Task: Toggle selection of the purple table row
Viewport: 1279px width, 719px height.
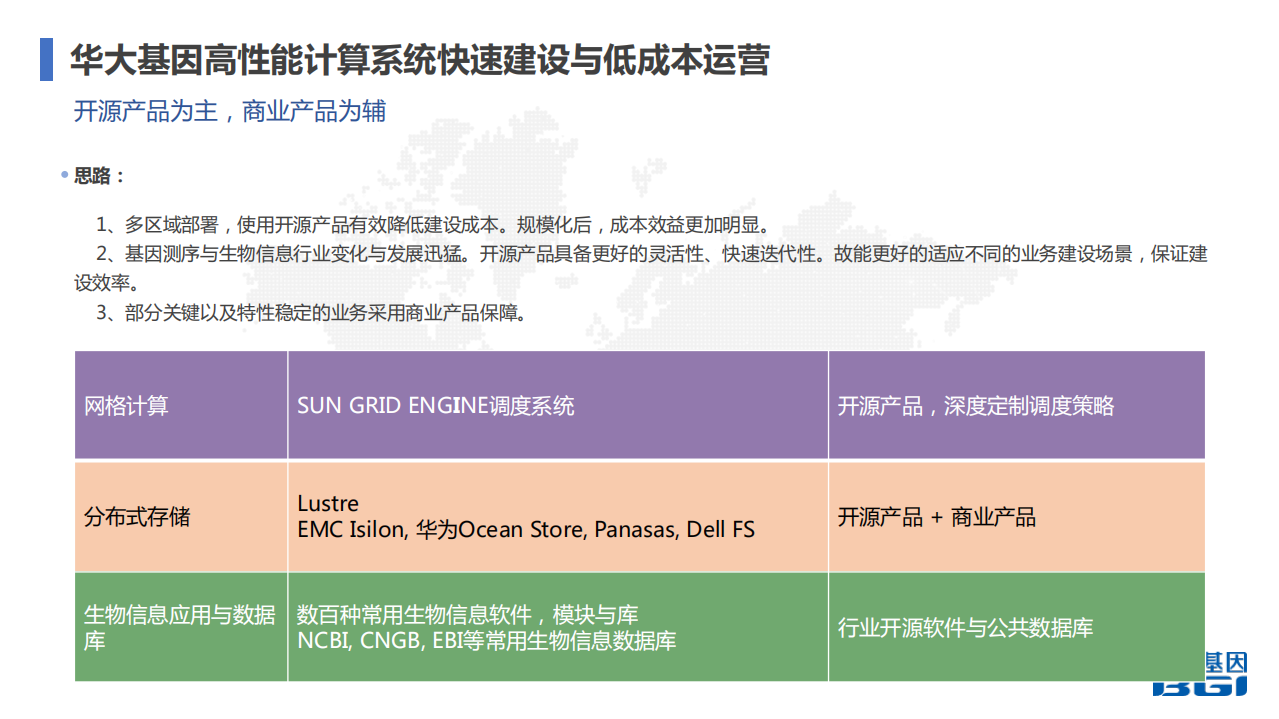Action: pos(640,405)
